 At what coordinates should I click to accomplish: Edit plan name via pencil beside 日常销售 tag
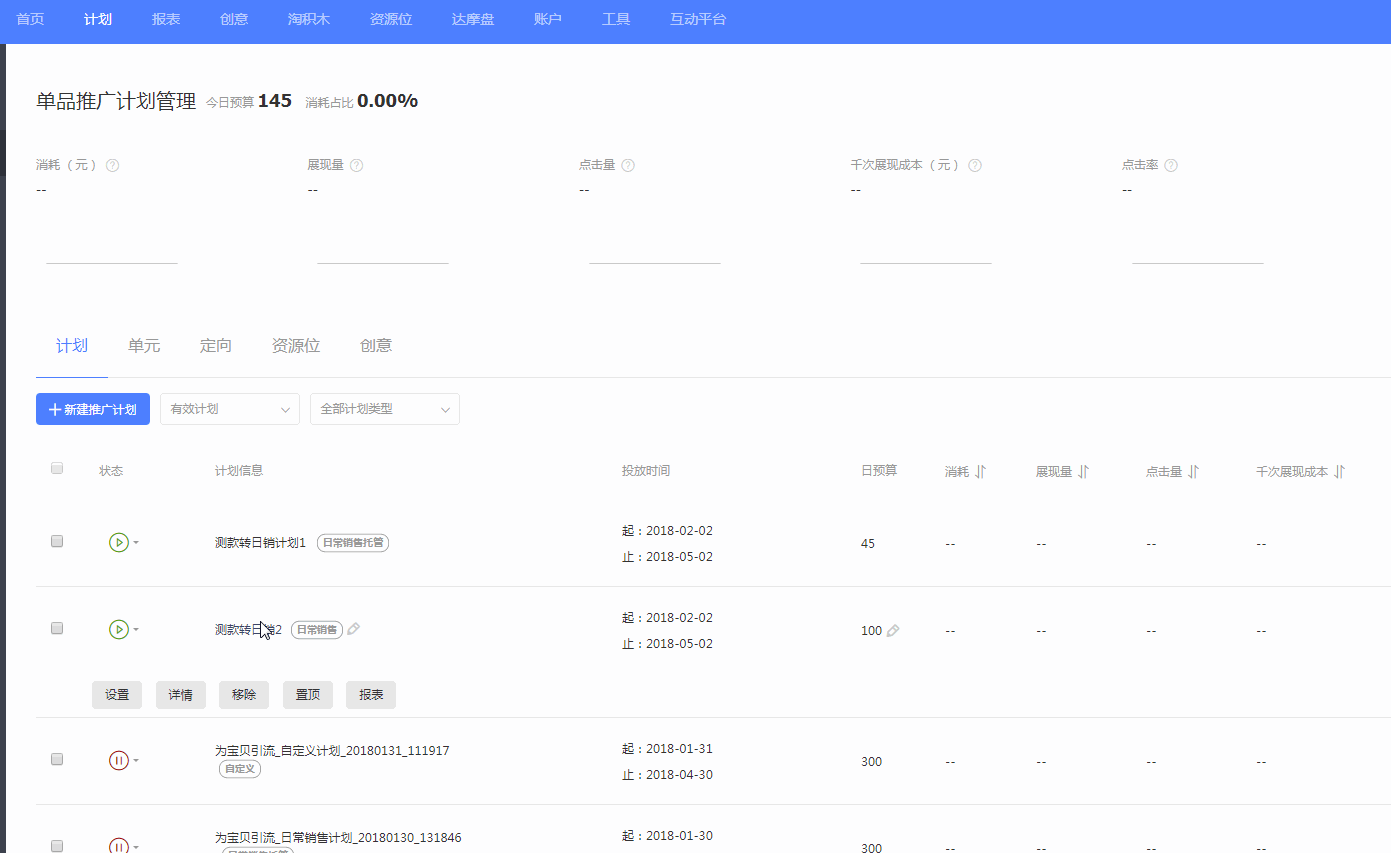354,629
